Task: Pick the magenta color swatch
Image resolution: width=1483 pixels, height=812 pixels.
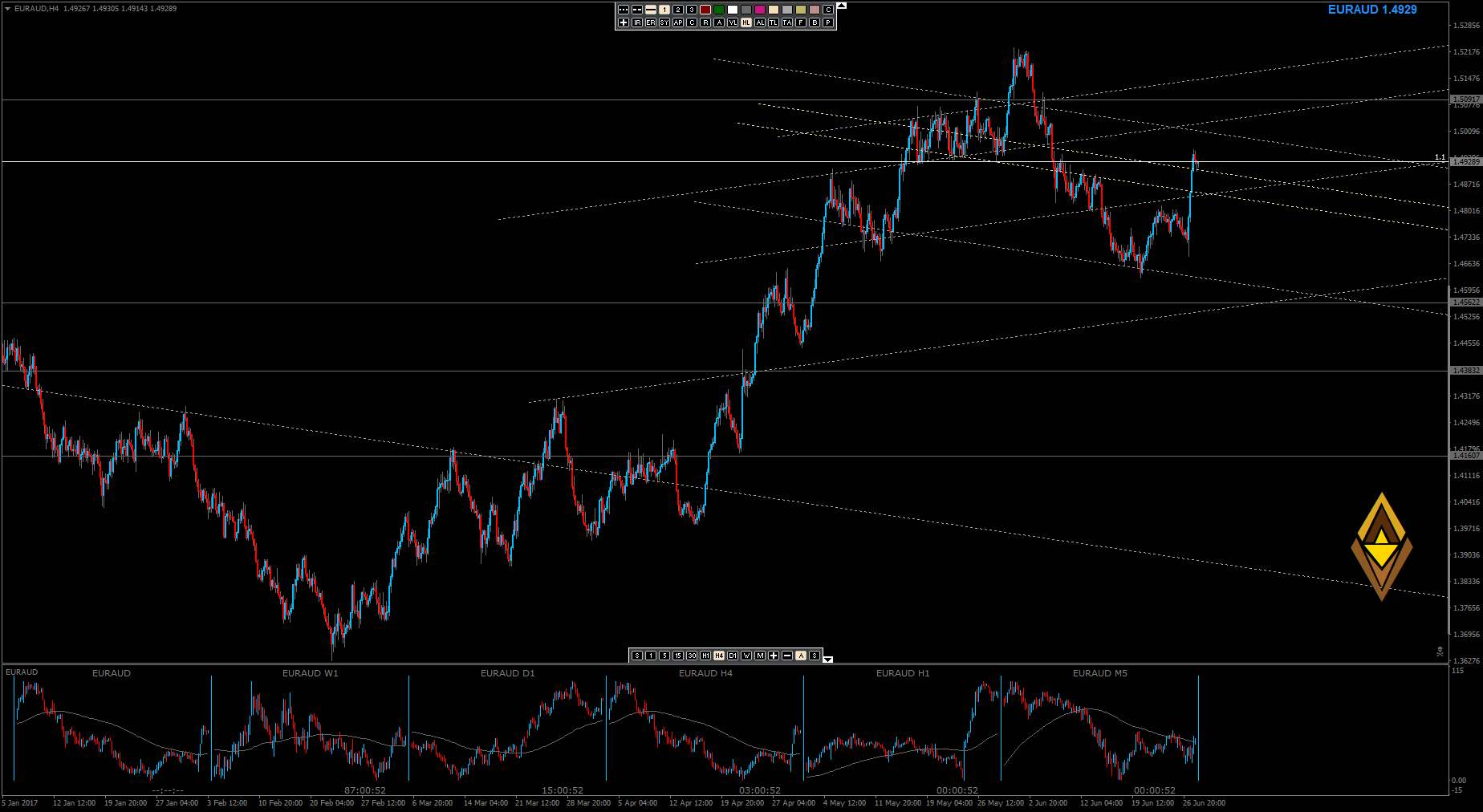Action: [760, 10]
